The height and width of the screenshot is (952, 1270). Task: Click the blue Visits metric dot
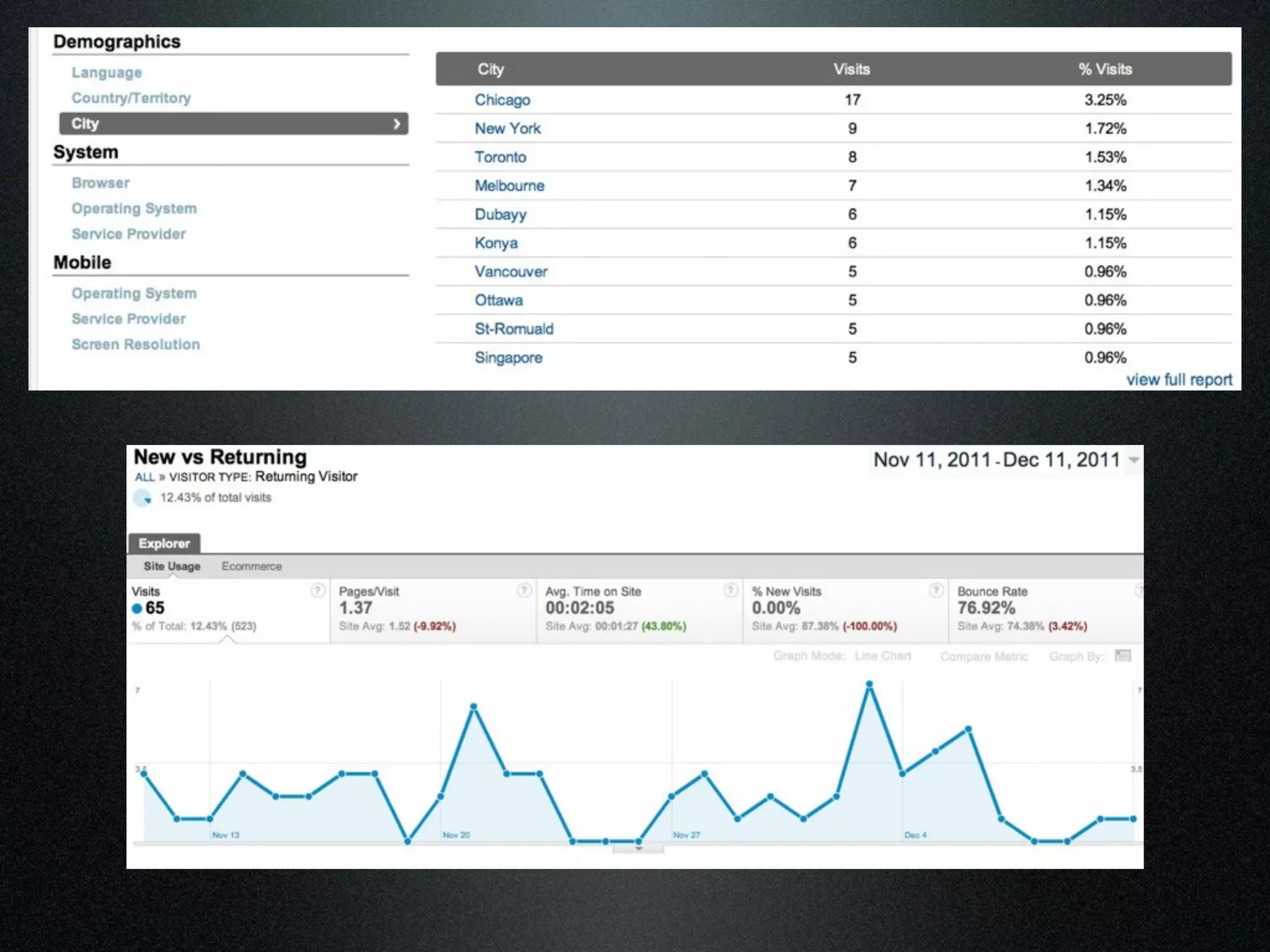[137, 609]
